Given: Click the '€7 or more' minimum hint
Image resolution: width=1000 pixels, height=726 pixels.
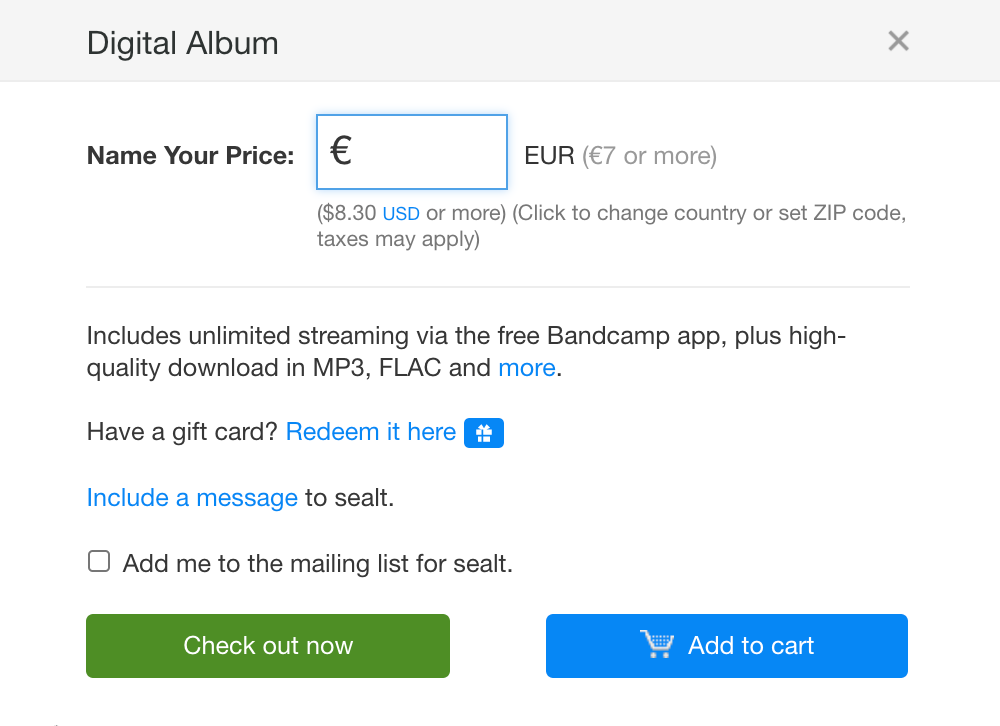Looking at the screenshot, I should point(651,156).
